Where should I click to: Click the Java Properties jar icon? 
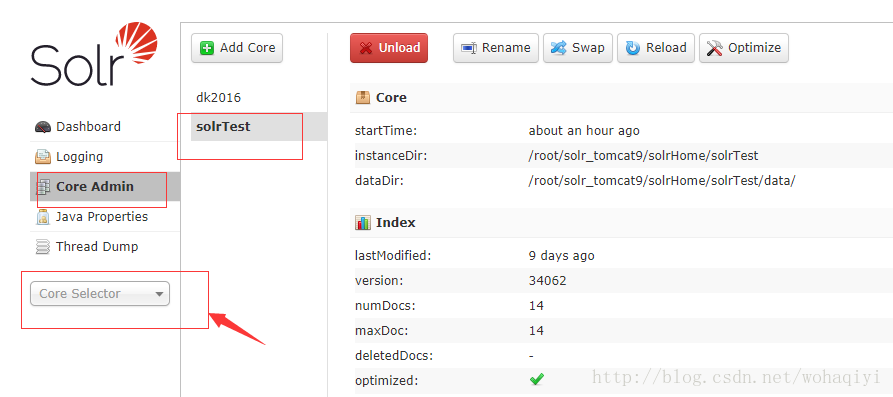(x=43, y=217)
